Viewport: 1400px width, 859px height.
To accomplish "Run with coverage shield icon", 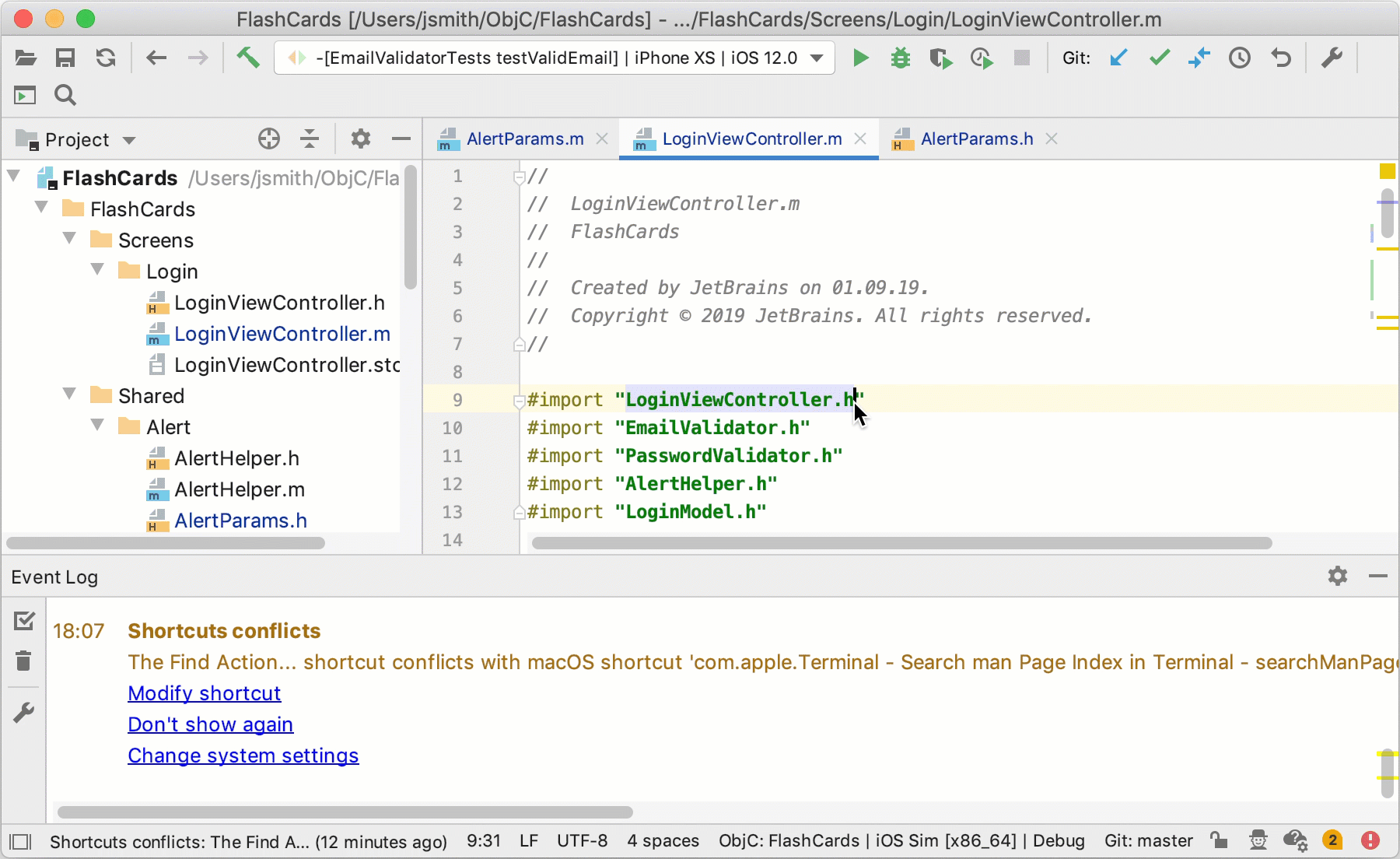I will [x=941, y=58].
